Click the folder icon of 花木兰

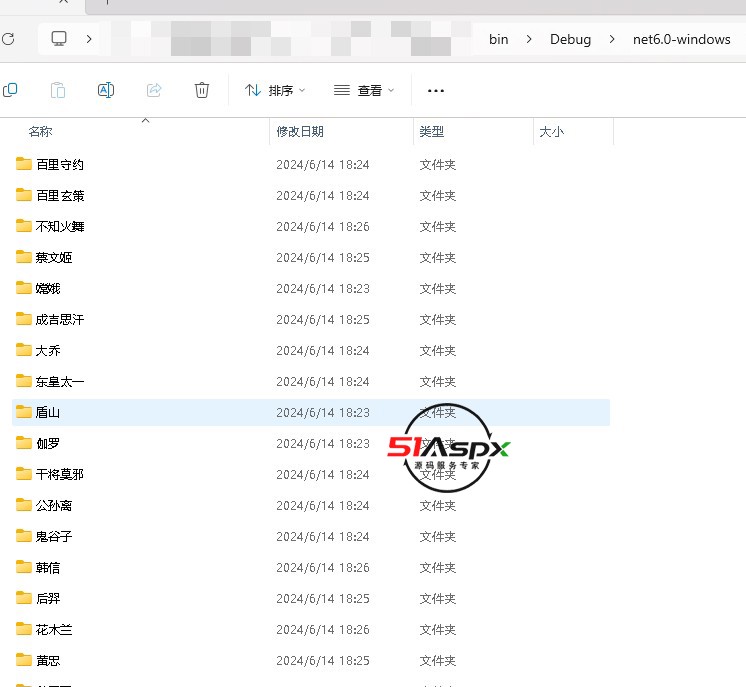click(24, 629)
